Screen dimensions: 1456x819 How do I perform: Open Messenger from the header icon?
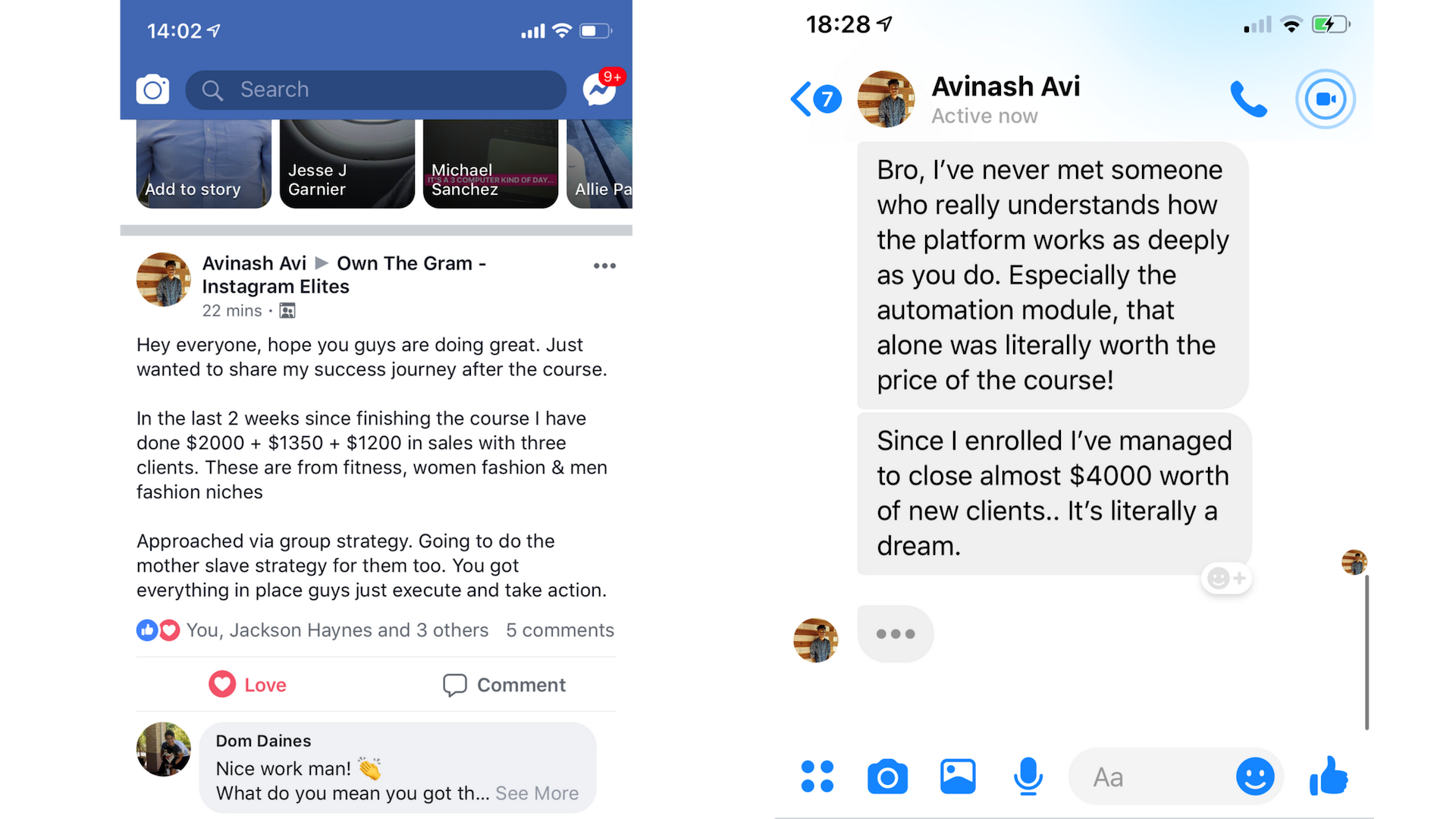pyautogui.click(x=600, y=89)
